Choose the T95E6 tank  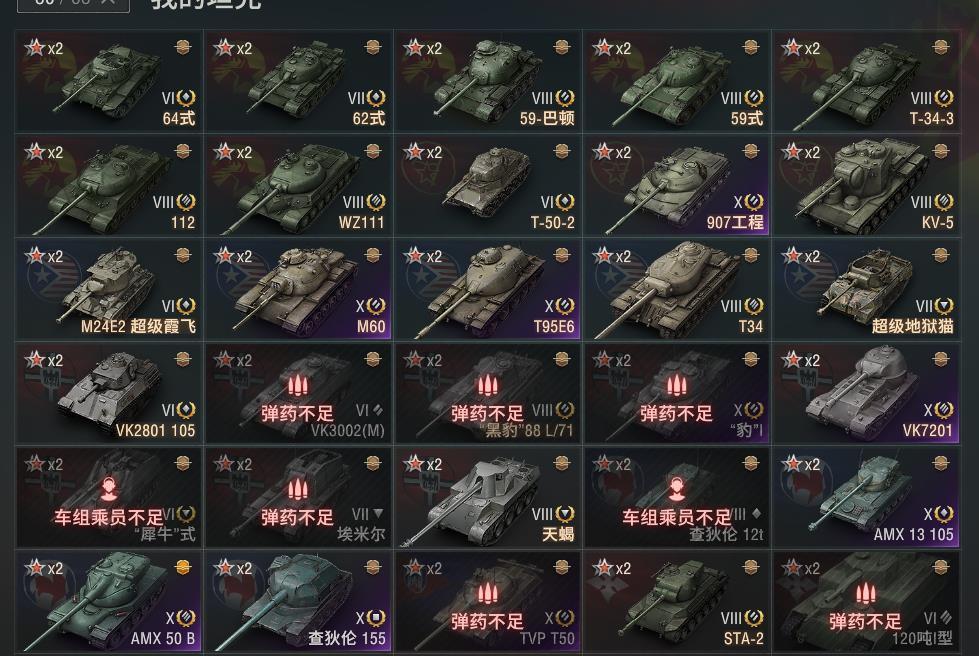click(488, 290)
